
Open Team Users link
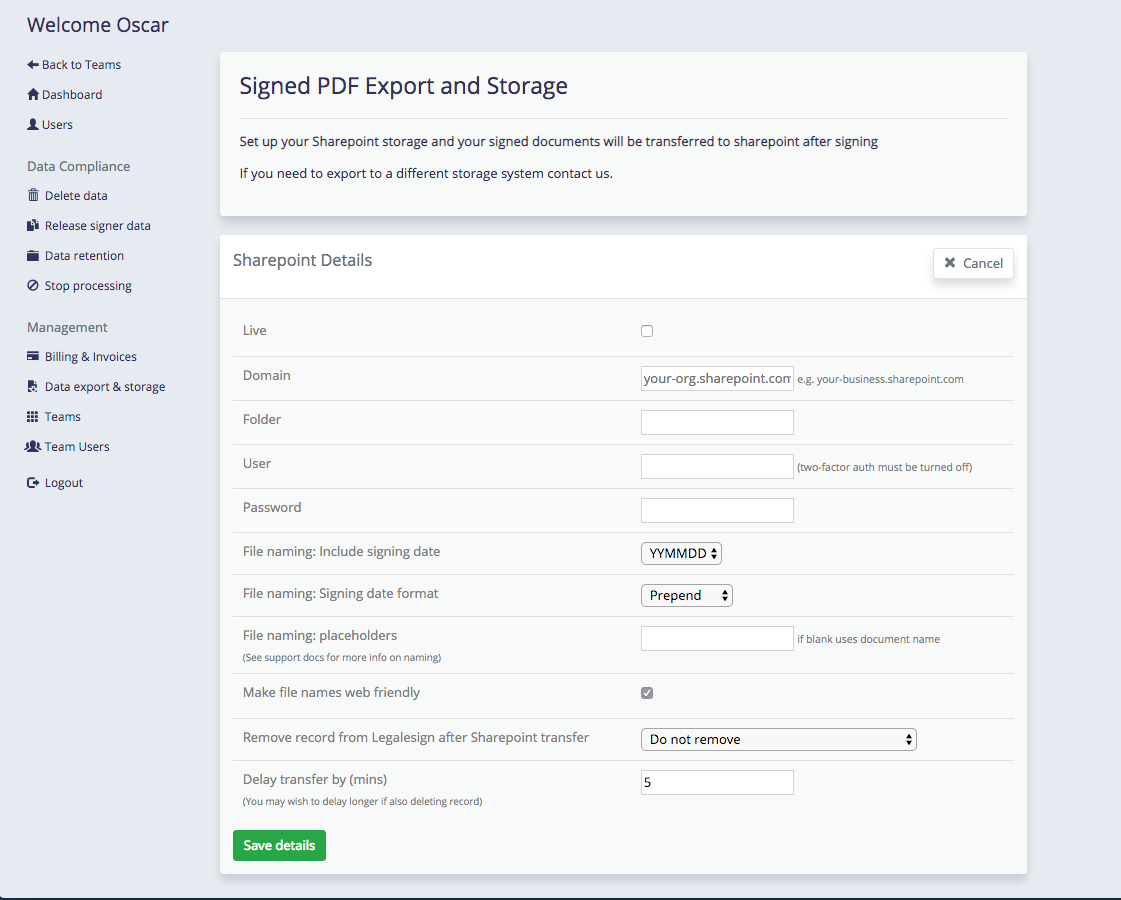77,446
